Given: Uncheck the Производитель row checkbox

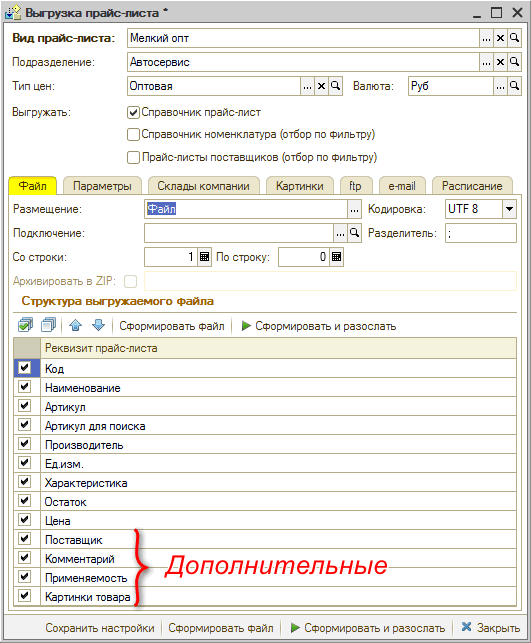Looking at the screenshot, I should [x=25, y=444].
